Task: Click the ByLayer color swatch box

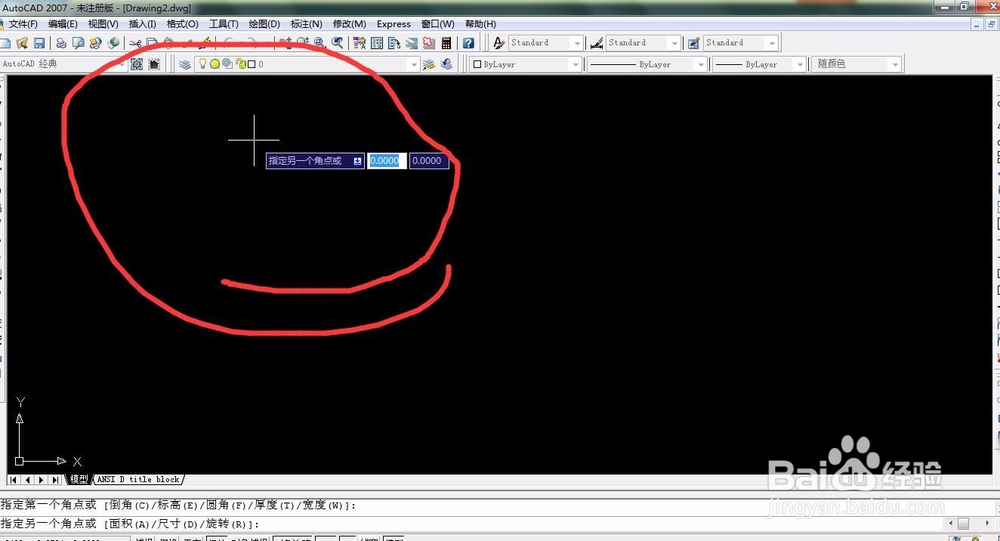Action: coord(477,64)
